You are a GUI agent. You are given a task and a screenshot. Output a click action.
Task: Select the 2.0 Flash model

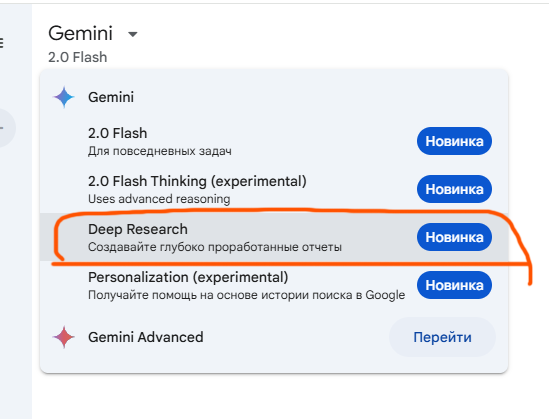click(x=274, y=141)
